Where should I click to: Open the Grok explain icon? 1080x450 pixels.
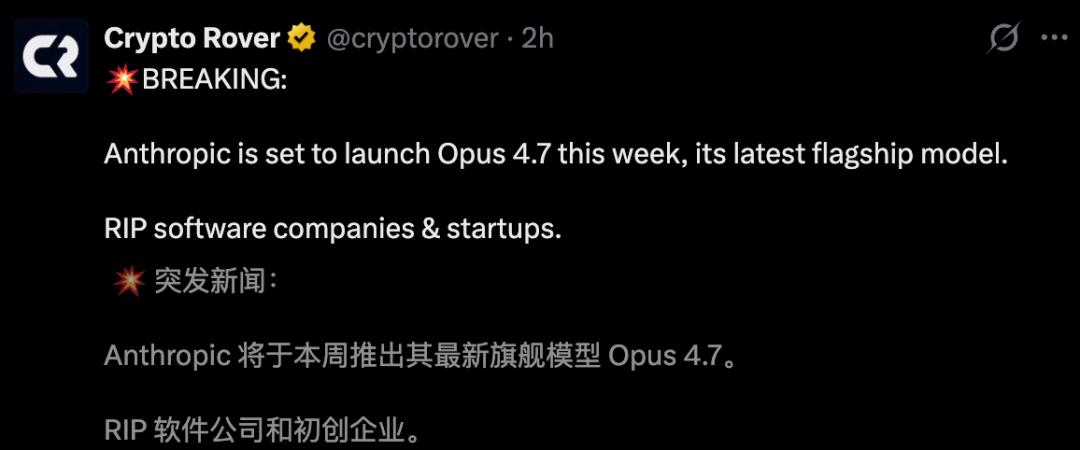point(1002,39)
